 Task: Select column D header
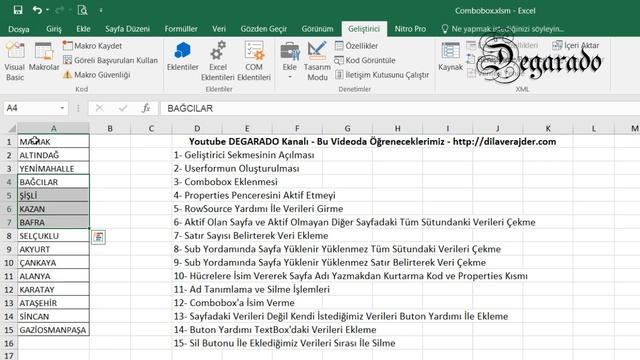[x=197, y=128]
